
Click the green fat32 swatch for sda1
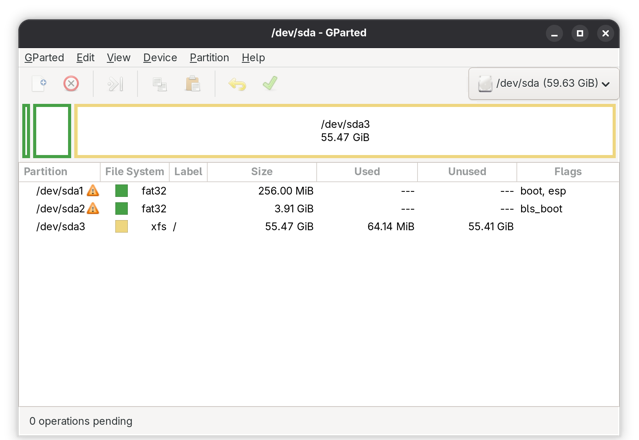click(121, 191)
